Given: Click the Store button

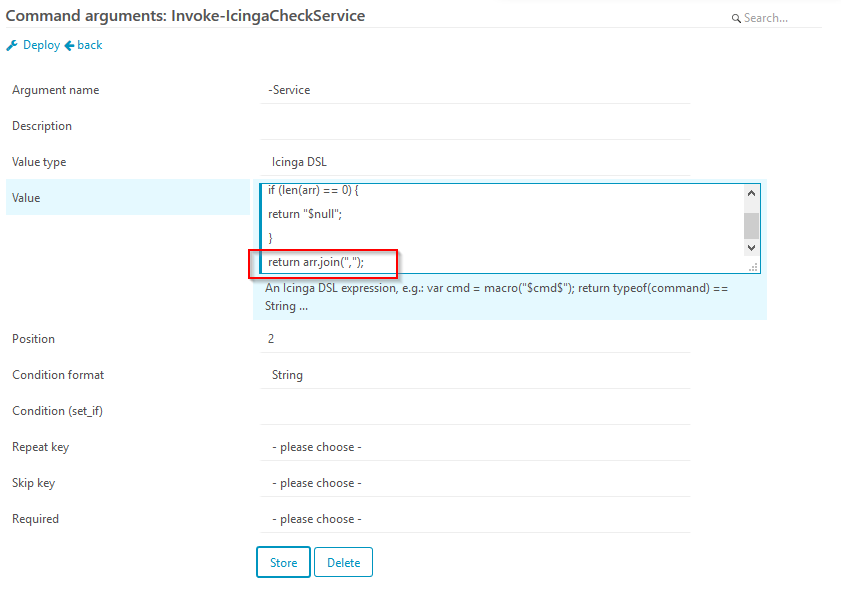Looking at the screenshot, I should pos(281,561).
